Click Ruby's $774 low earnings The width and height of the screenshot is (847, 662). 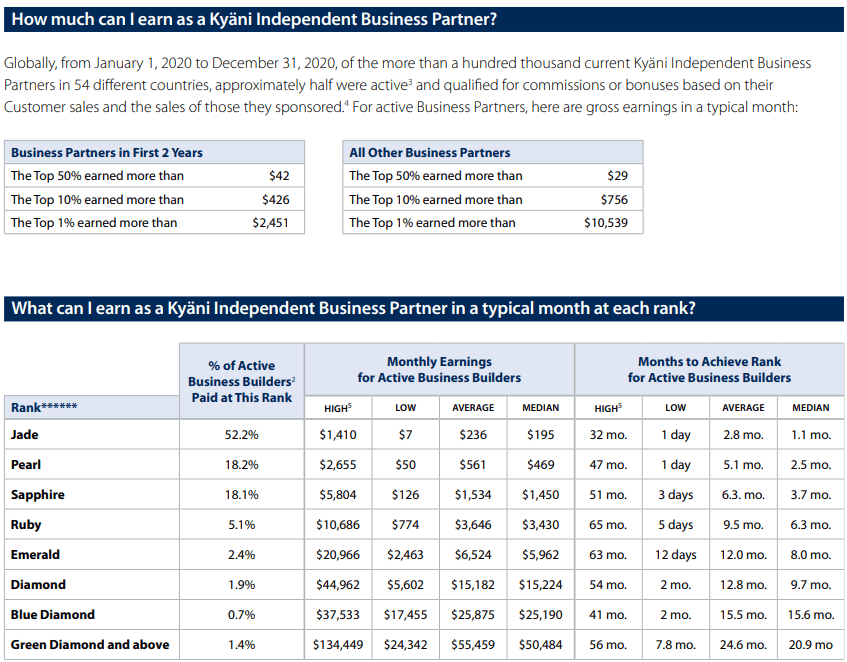click(405, 525)
